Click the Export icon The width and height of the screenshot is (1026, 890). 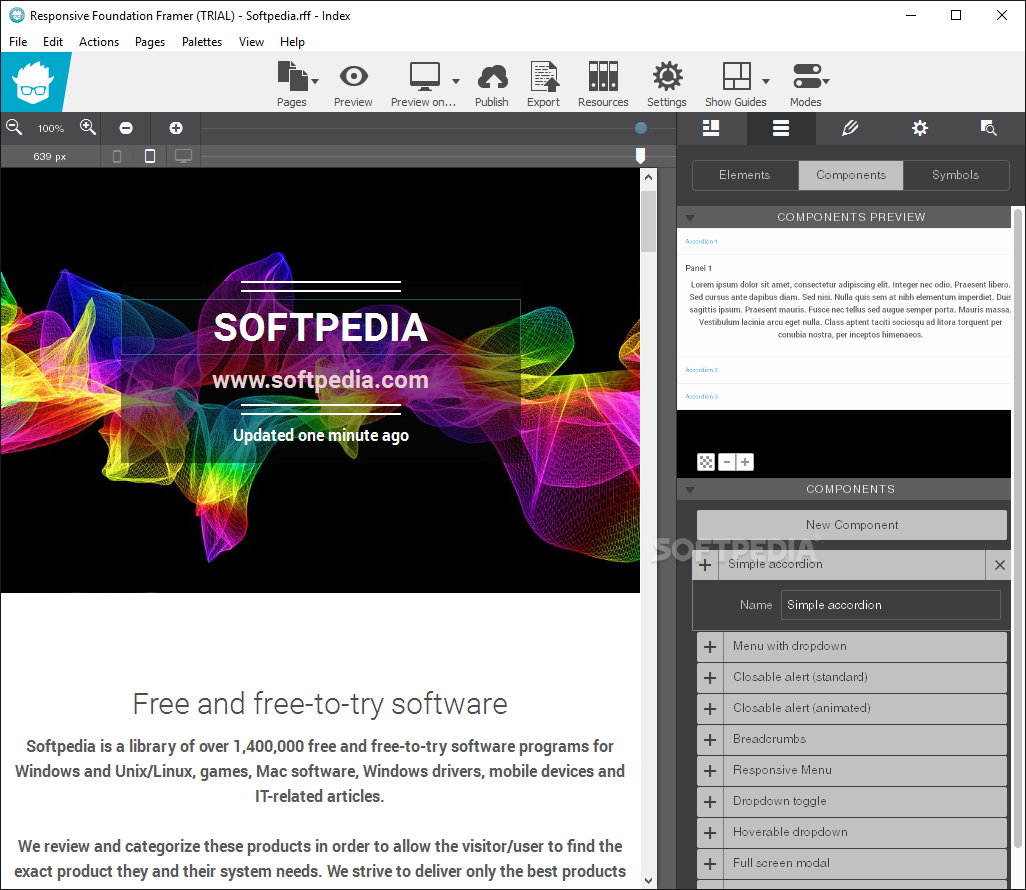tap(544, 77)
